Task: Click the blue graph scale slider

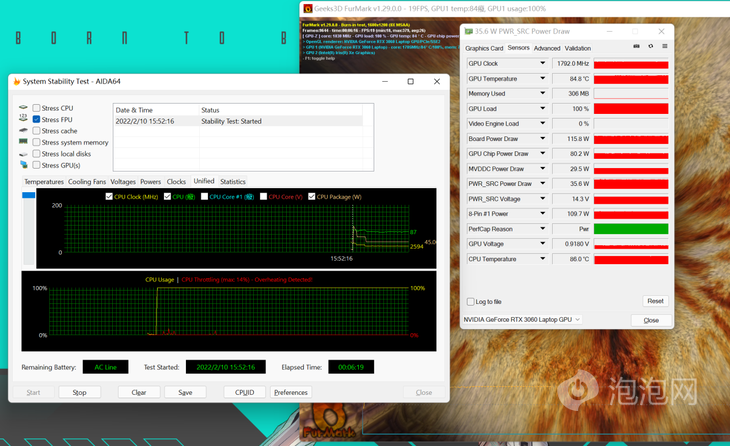Action: click(28, 195)
